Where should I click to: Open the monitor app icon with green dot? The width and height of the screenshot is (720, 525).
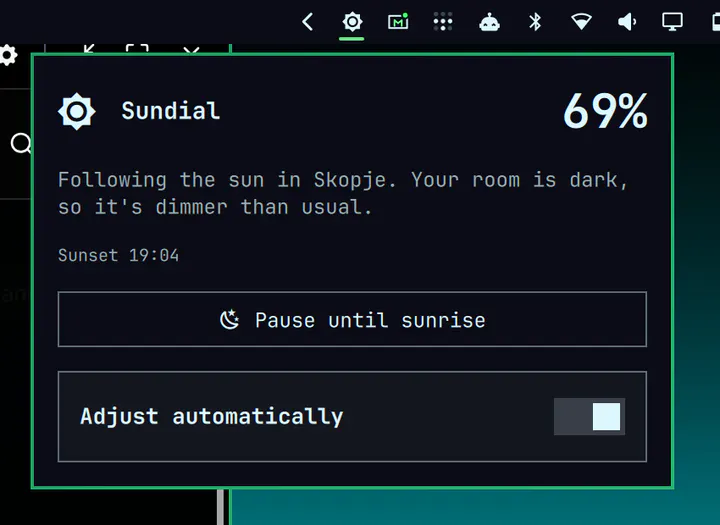pyautogui.click(x=398, y=22)
